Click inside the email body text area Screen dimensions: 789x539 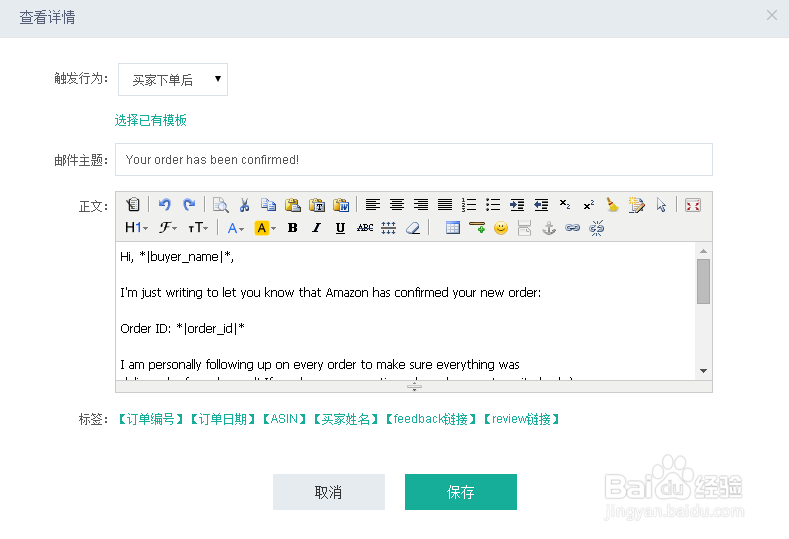(405, 311)
